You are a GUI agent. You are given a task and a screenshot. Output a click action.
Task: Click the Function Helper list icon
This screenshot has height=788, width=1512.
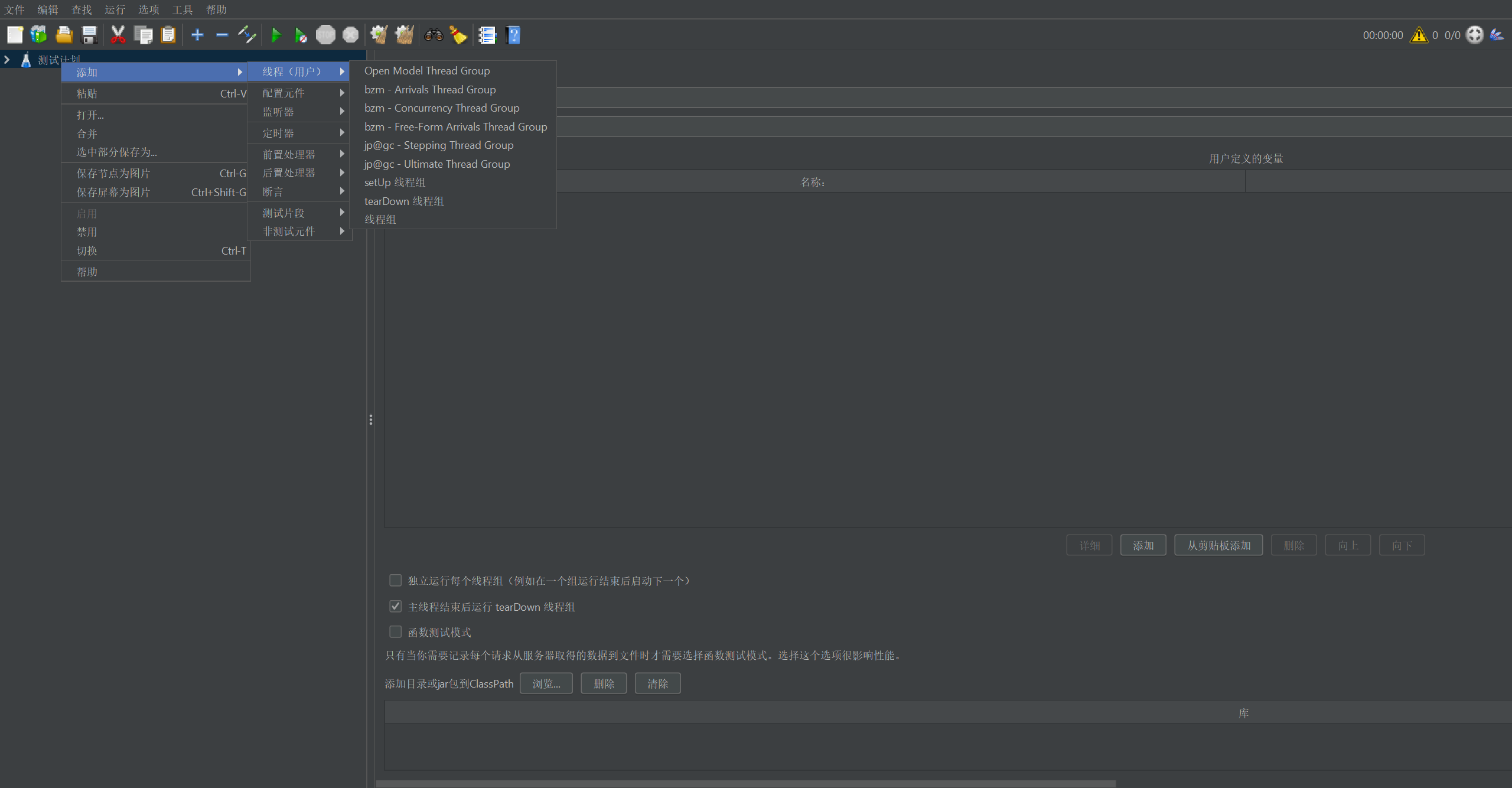click(x=487, y=35)
